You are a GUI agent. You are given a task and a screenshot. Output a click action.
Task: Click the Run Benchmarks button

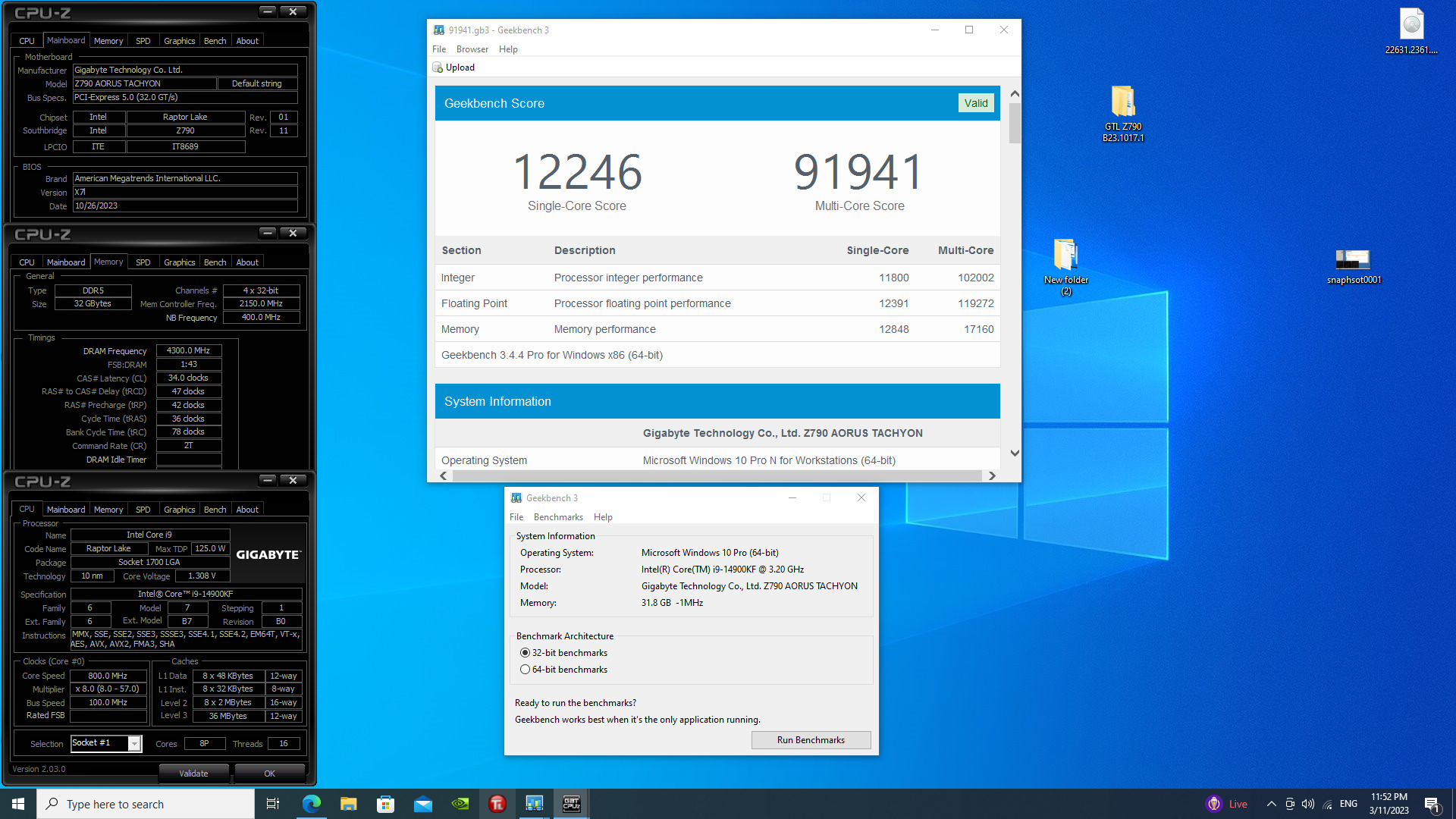pyautogui.click(x=811, y=740)
